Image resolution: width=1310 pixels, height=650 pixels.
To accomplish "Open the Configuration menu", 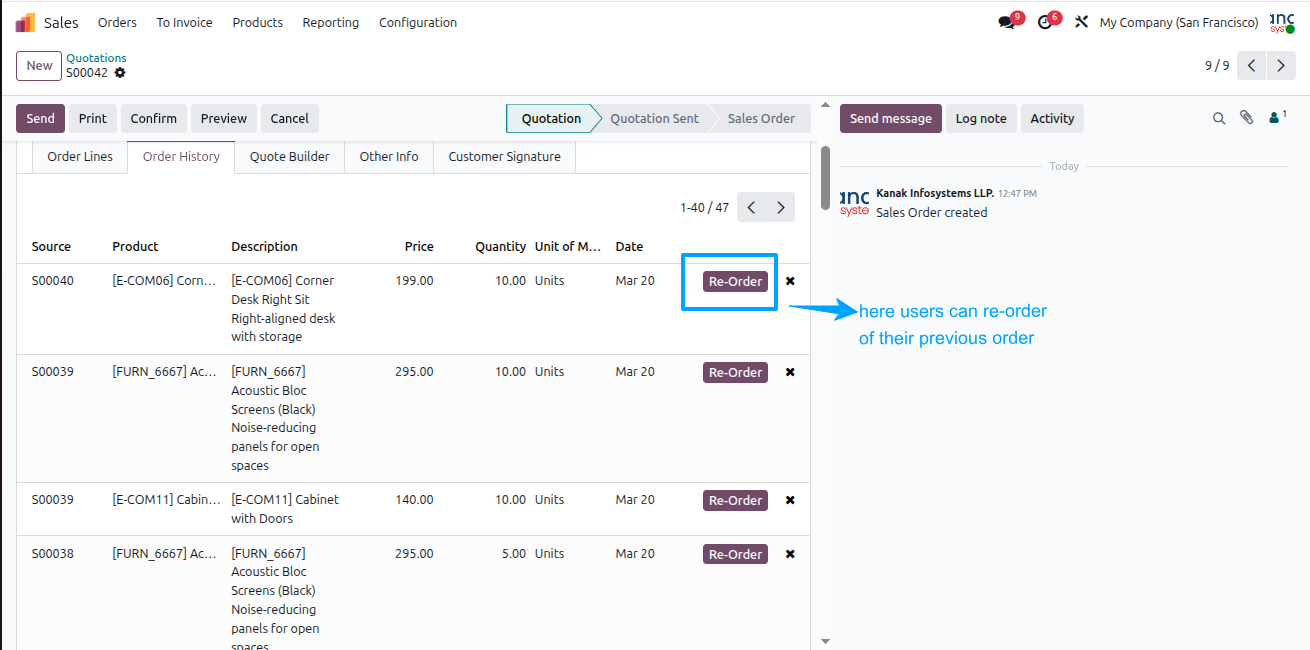I will coord(418,22).
